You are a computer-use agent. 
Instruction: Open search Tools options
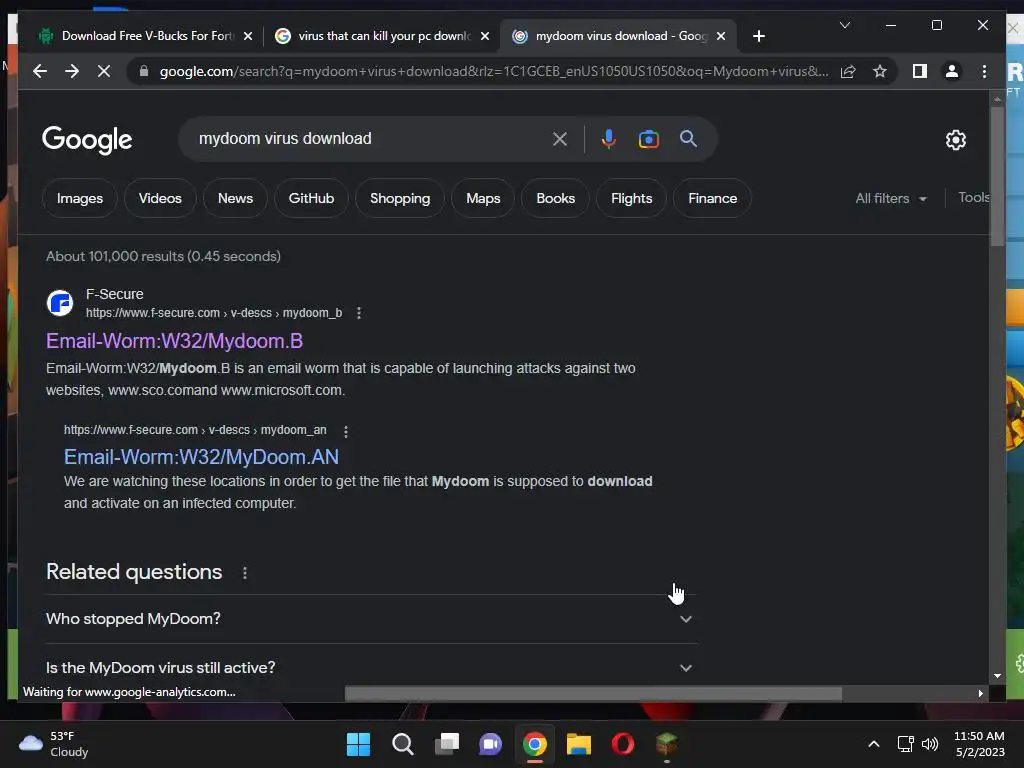click(973, 197)
